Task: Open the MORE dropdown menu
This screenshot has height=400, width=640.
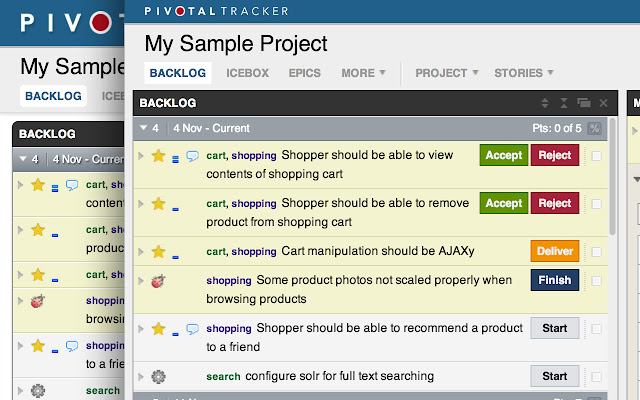Action: (x=363, y=73)
